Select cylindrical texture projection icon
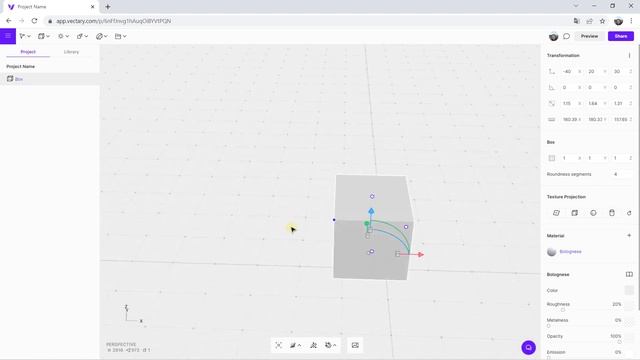Viewport: 640px width, 360px height. (612, 213)
